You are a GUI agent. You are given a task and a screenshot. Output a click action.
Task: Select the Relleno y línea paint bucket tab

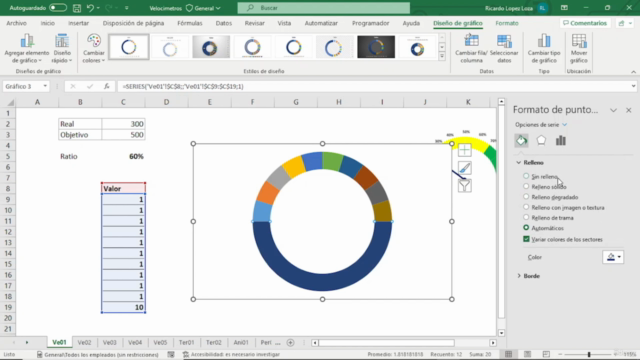pos(521,140)
